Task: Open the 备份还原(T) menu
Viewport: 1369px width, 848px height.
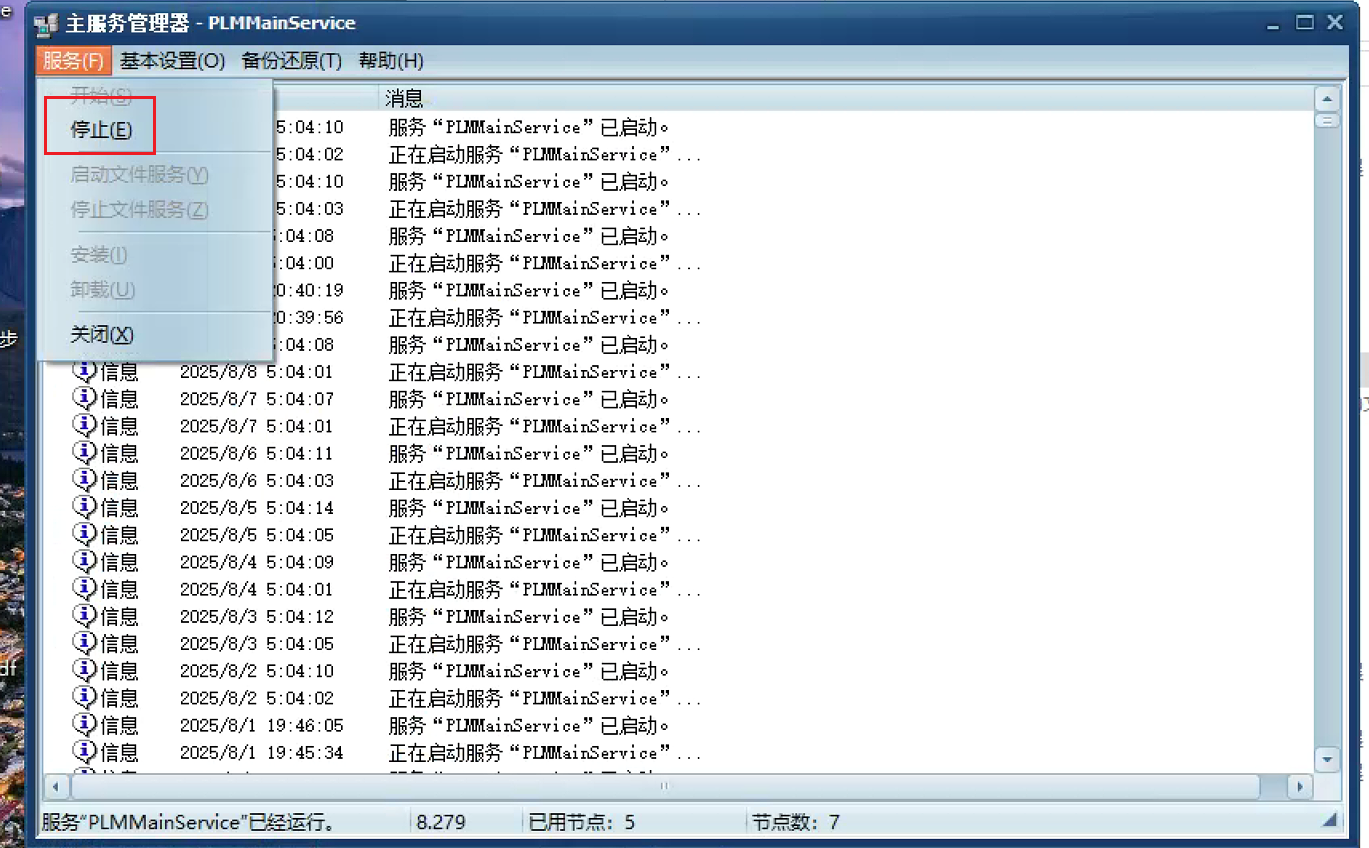Action: (292, 61)
